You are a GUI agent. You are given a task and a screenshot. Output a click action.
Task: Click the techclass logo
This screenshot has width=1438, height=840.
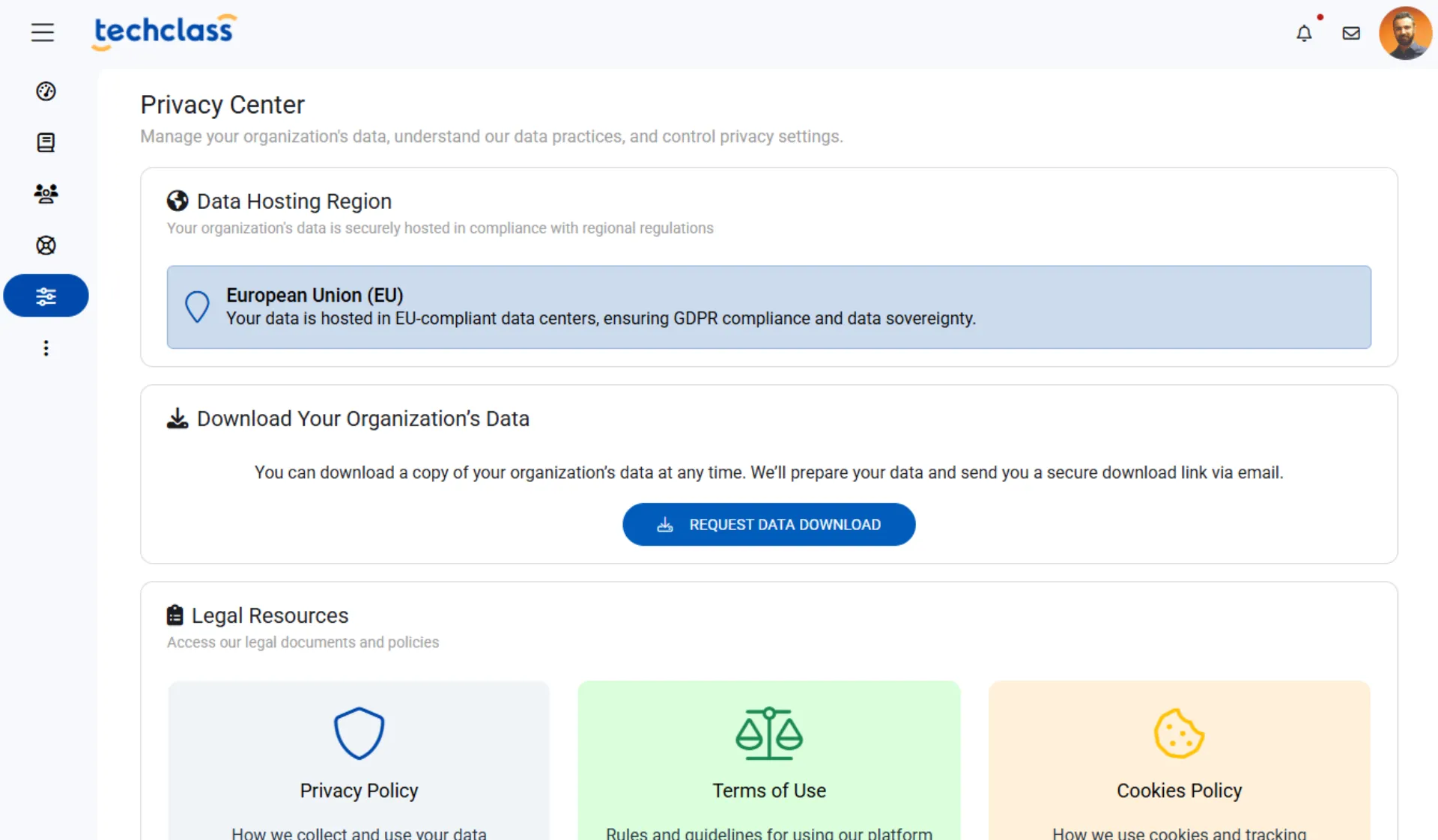tap(164, 31)
